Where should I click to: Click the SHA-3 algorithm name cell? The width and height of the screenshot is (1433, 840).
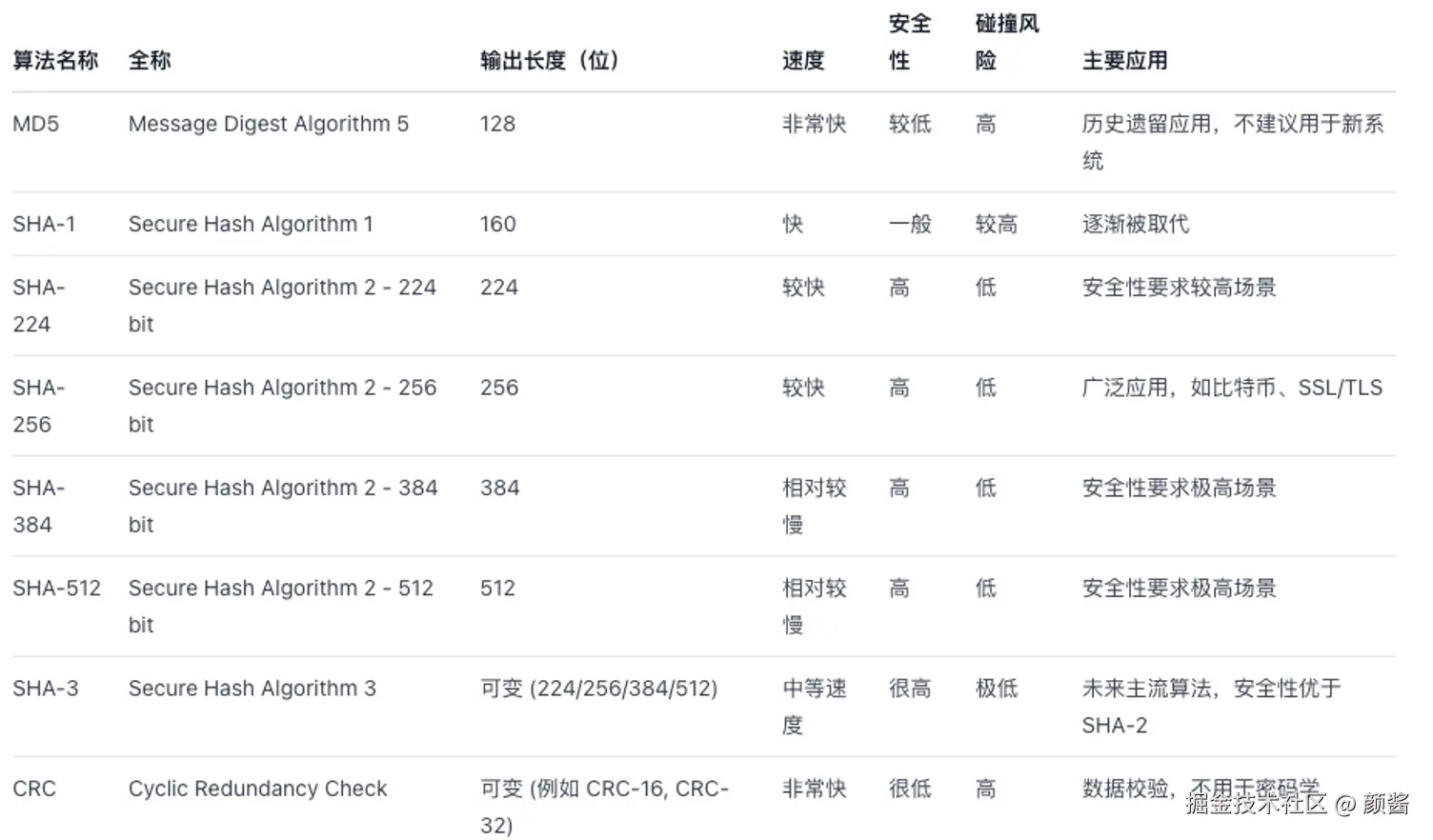click(46, 689)
